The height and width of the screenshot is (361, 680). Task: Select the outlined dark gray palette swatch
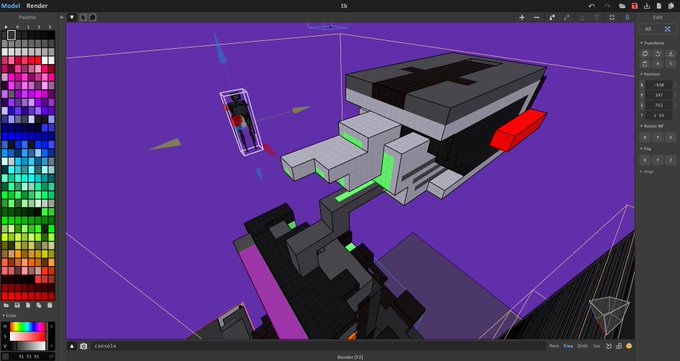point(11,35)
